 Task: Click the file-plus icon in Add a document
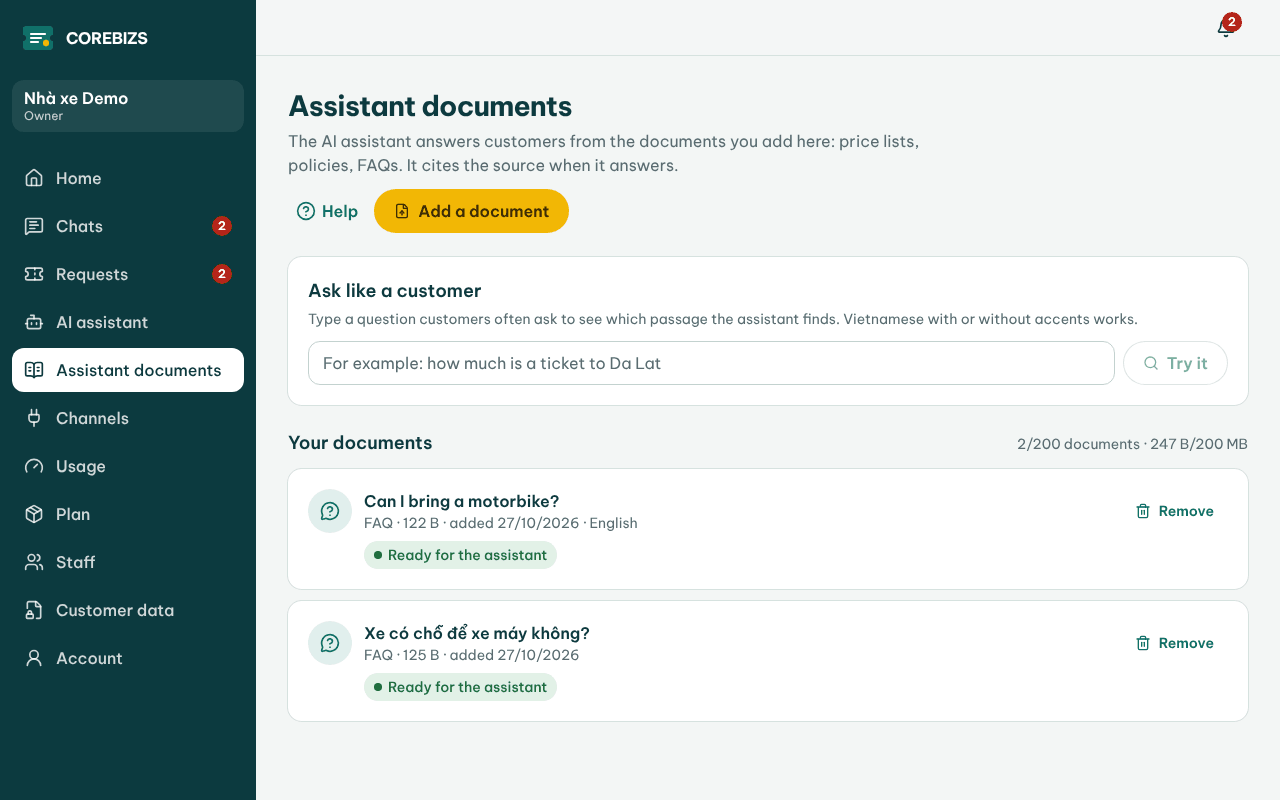[x=402, y=211]
